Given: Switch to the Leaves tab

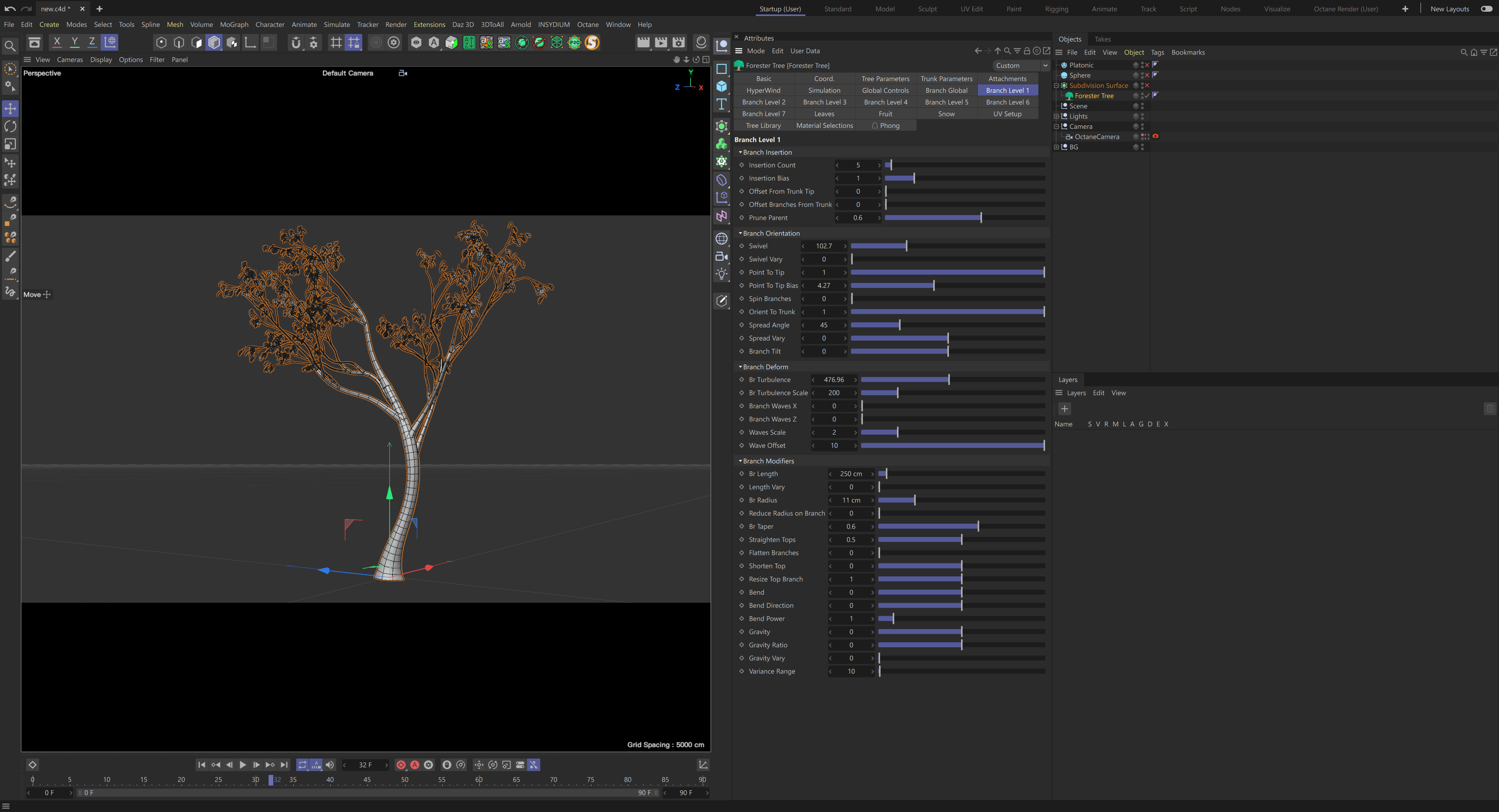Looking at the screenshot, I should (x=824, y=114).
